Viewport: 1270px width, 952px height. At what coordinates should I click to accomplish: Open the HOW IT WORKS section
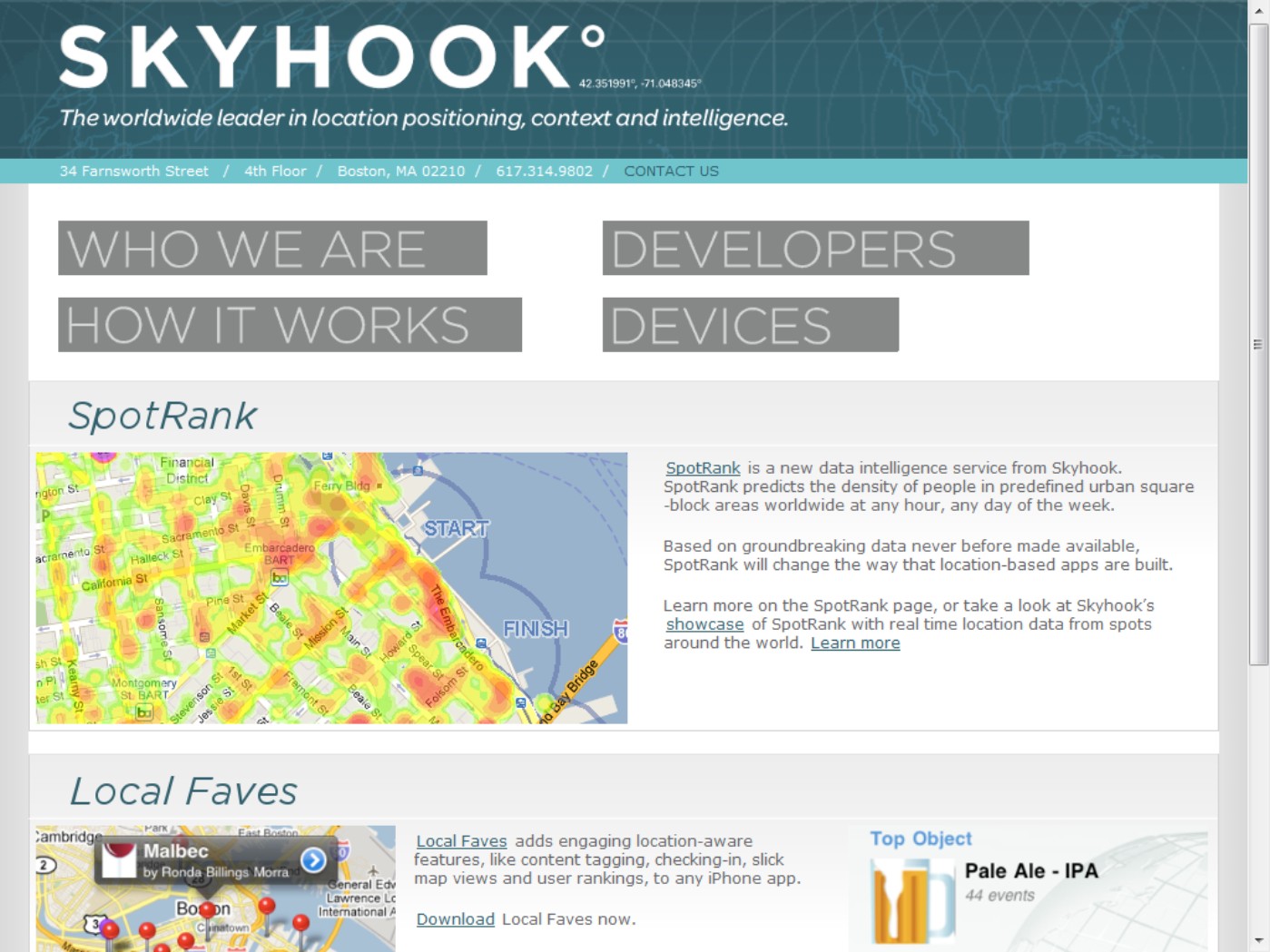coord(290,325)
